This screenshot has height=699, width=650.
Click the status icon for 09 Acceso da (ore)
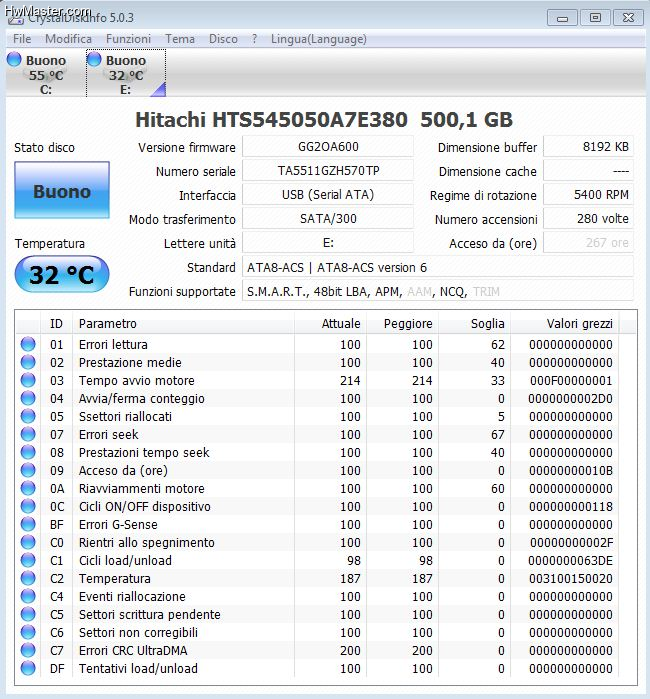(x=28, y=470)
